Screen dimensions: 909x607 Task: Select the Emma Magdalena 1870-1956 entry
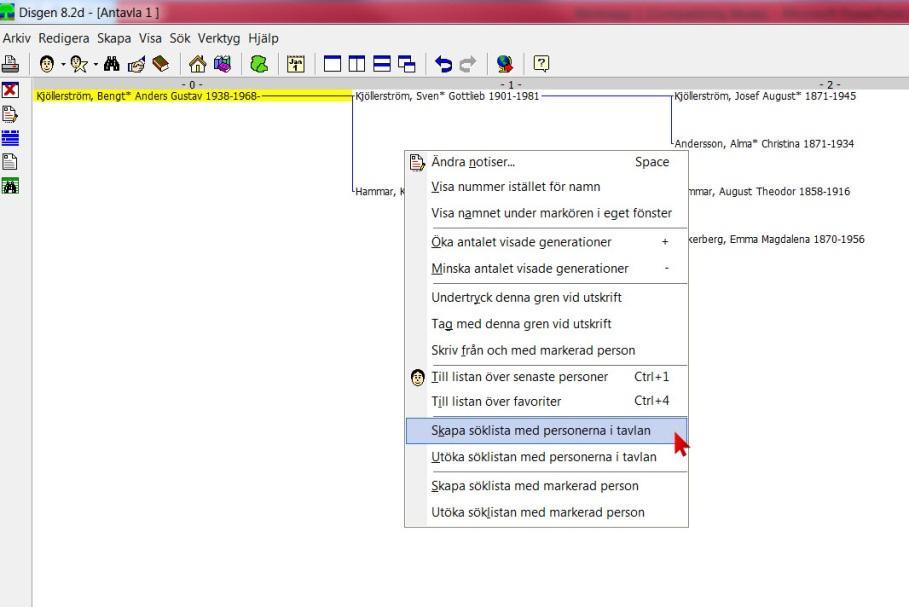coord(776,239)
